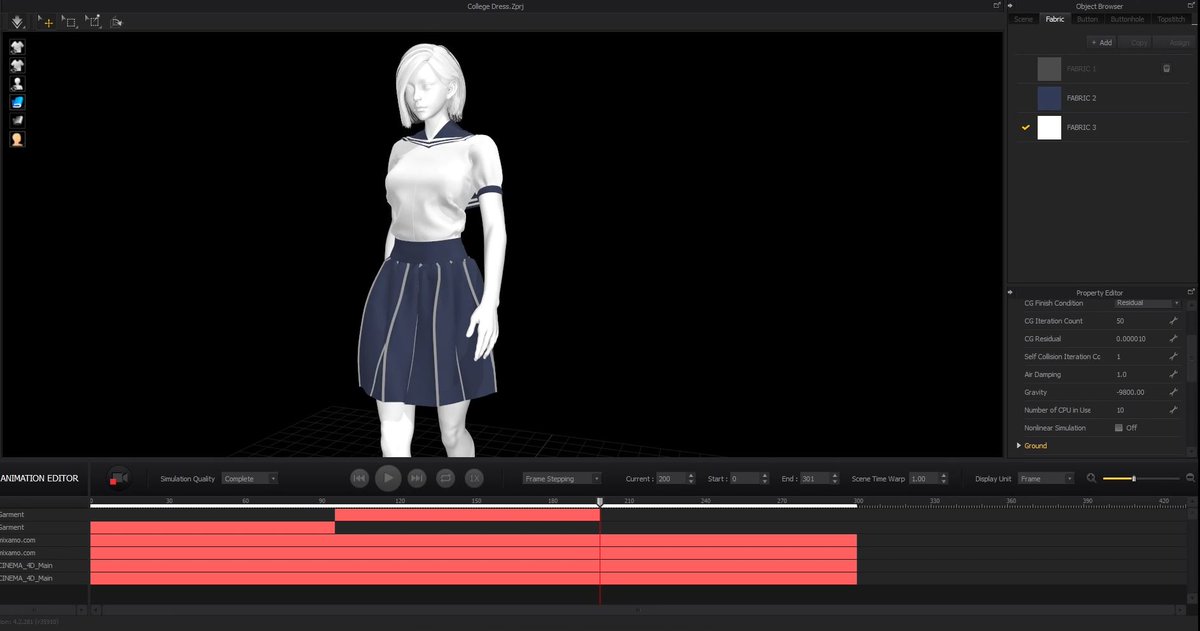This screenshot has width=1200, height=631.
Task: Click the Add button to create a fabric
Action: (1100, 42)
